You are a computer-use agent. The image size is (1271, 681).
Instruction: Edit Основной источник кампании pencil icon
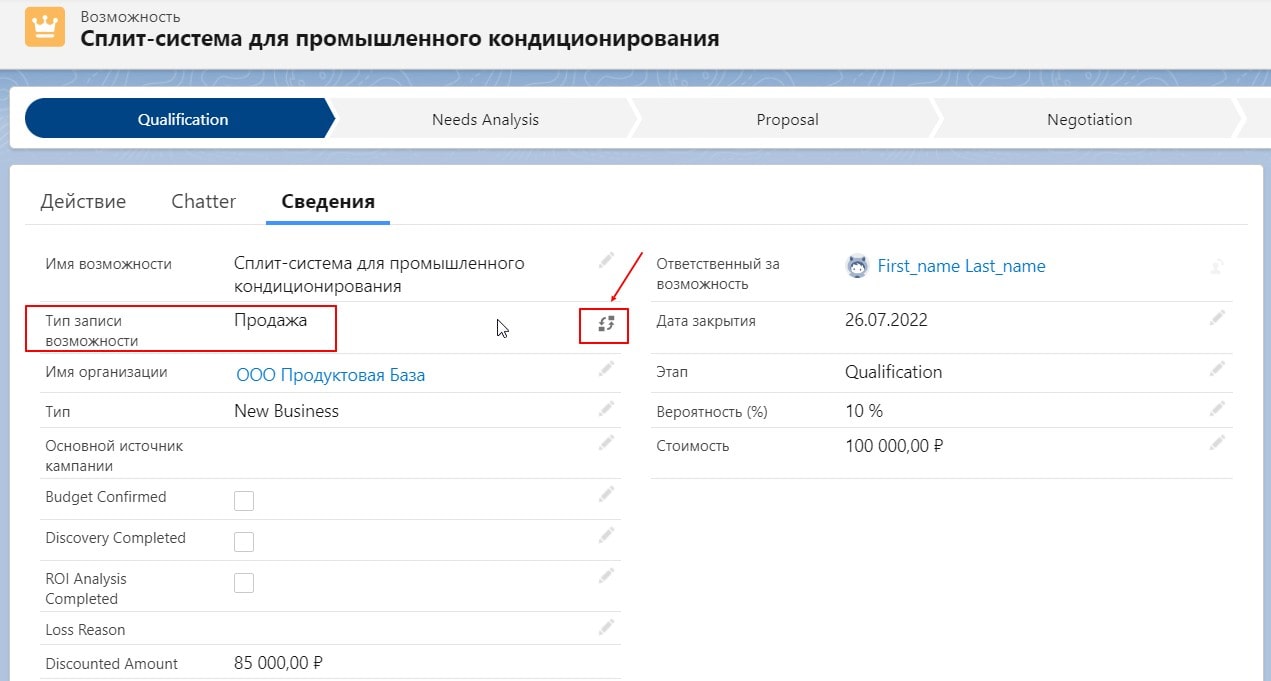(606, 443)
